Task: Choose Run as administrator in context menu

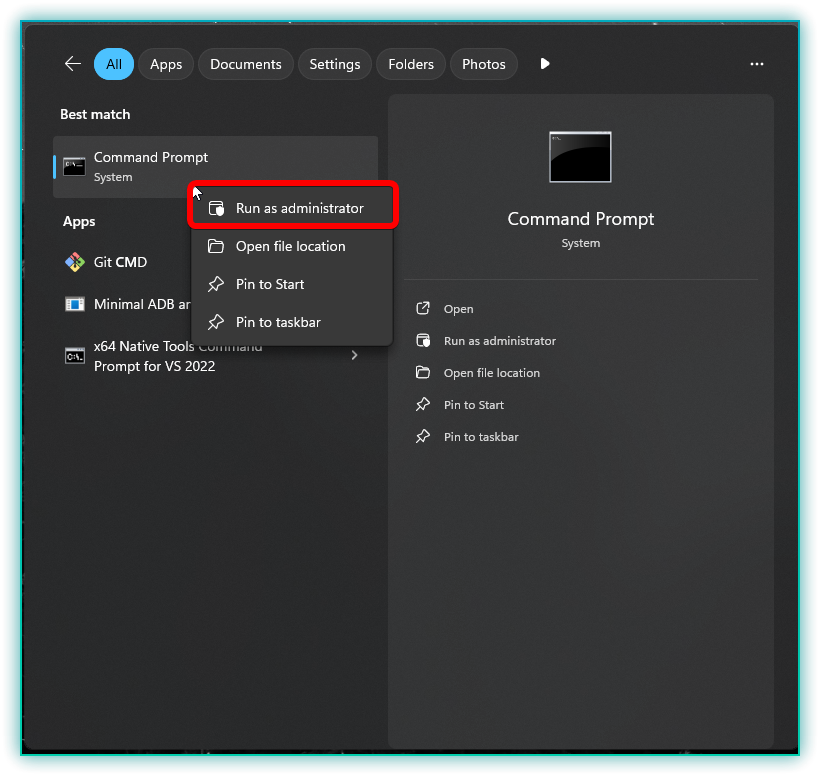Action: 292,208
